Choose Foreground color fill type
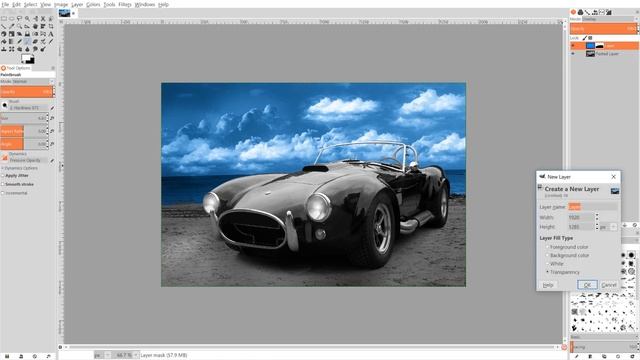The height and width of the screenshot is (360, 640). coord(547,247)
